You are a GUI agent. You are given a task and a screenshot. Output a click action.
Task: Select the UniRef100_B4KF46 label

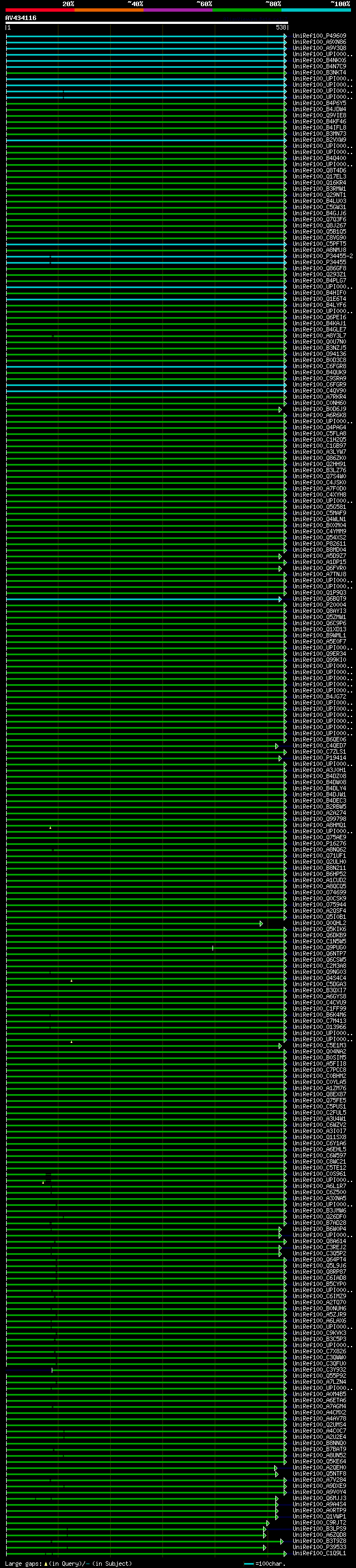tap(319, 121)
